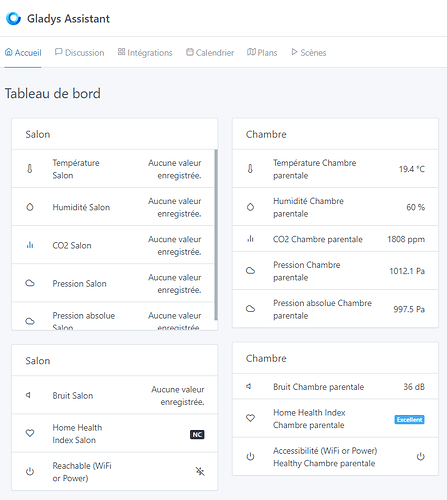Open the Scènes tab
The image size is (447, 500).
point(309,53)
